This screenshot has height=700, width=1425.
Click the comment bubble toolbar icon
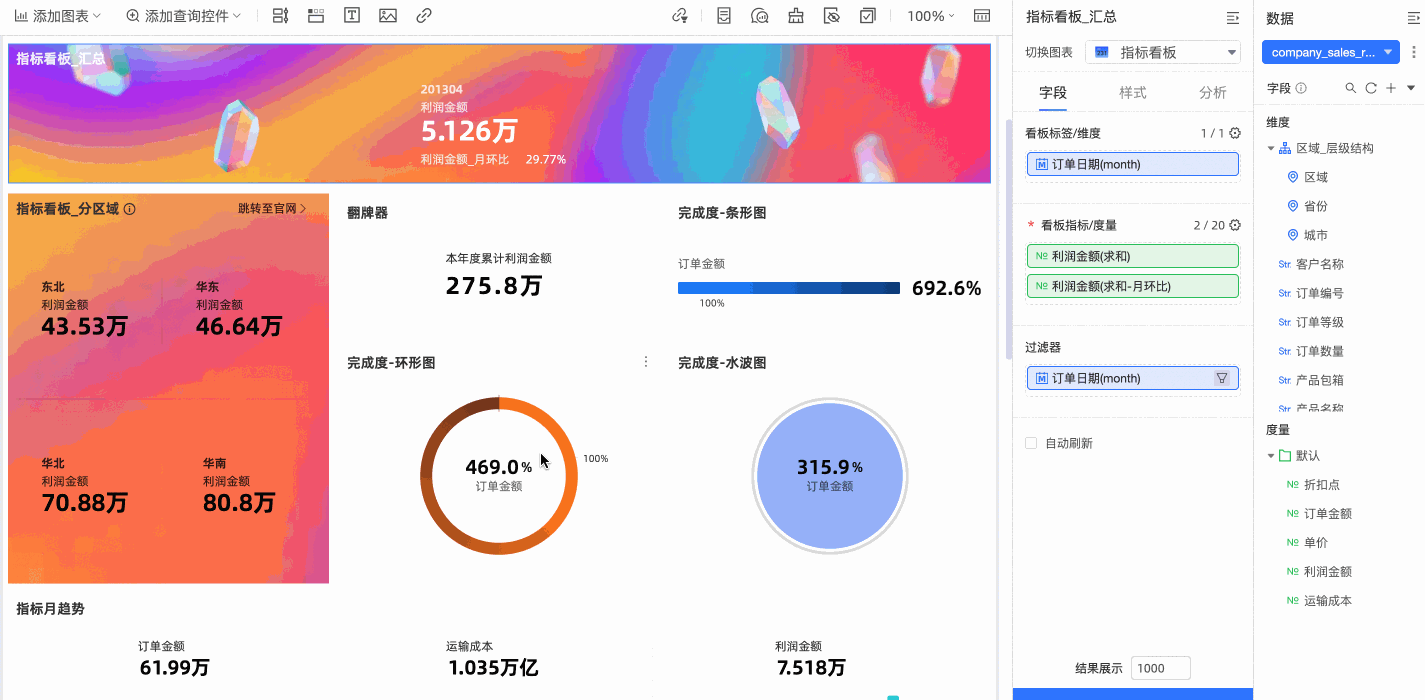tap(760, 16)
